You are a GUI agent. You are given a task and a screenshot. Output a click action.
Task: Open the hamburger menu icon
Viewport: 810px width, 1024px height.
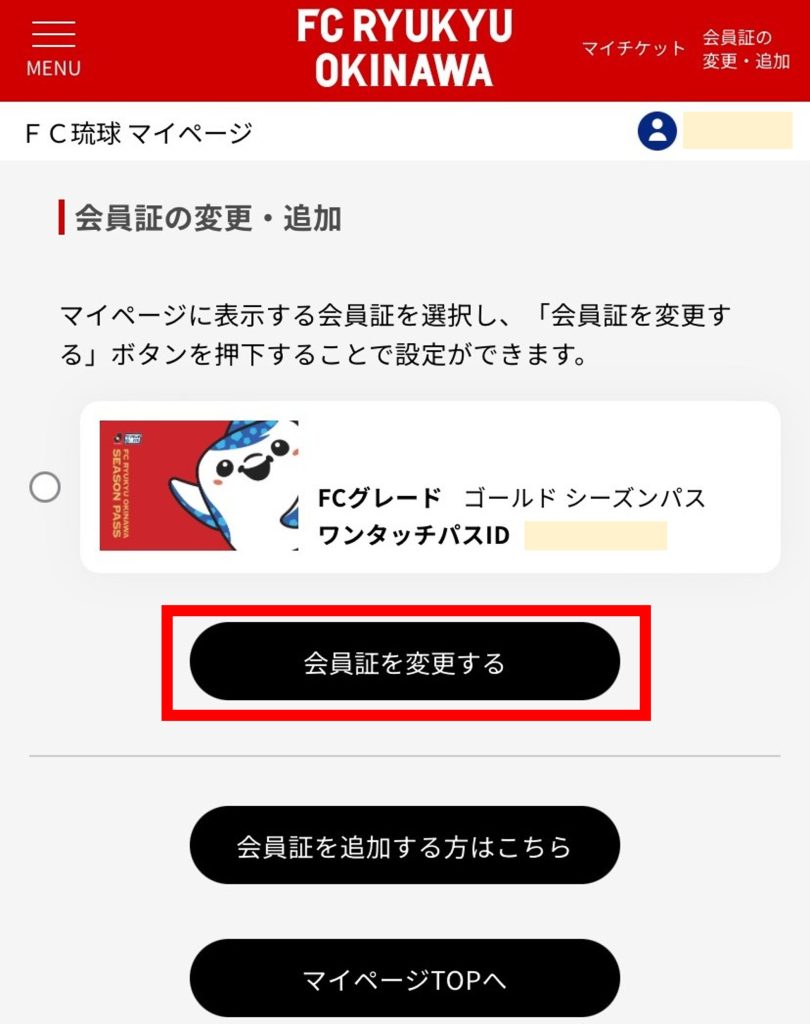point(53,34)
